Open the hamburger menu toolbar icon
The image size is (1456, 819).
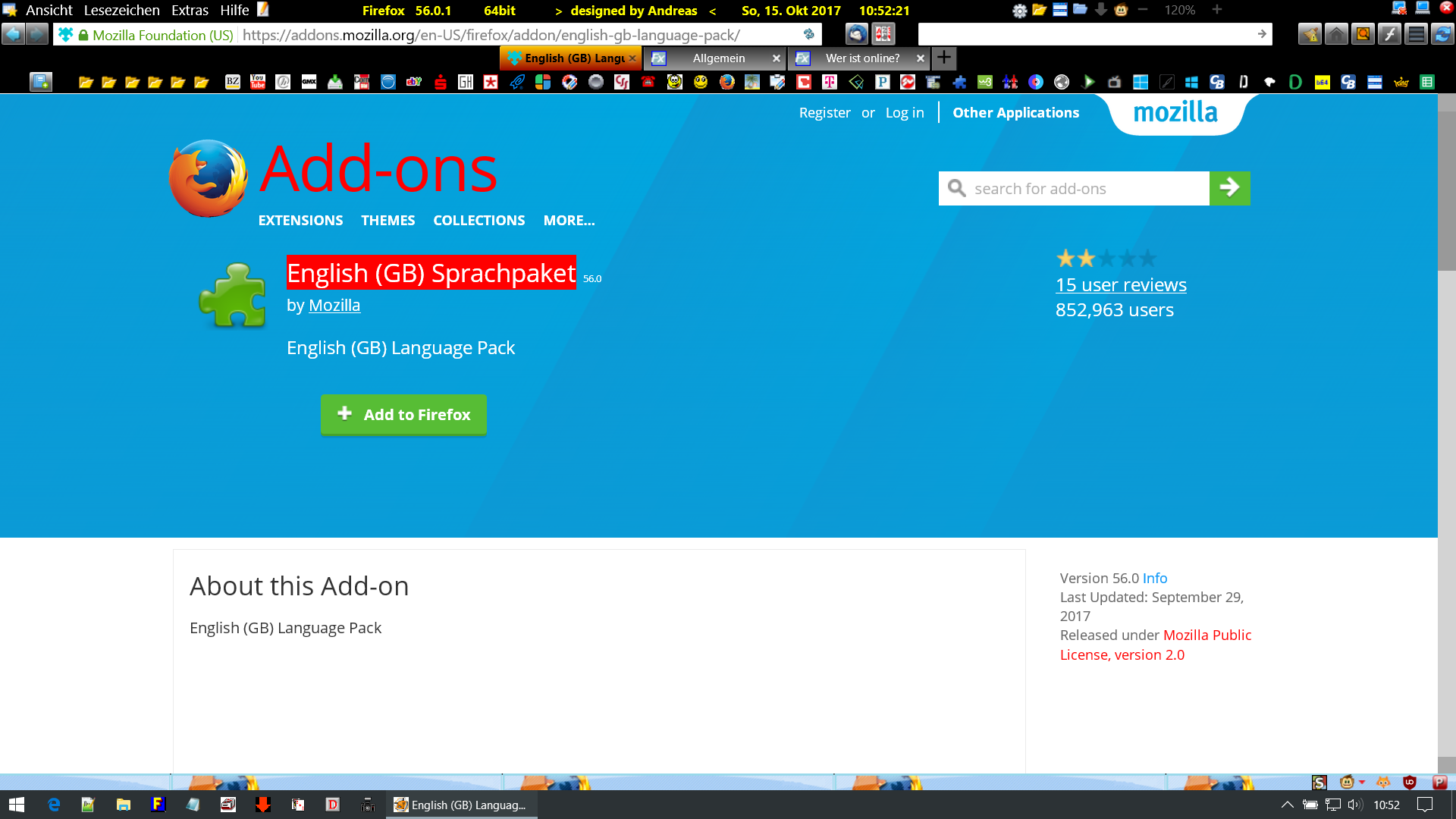(1416, 34)
